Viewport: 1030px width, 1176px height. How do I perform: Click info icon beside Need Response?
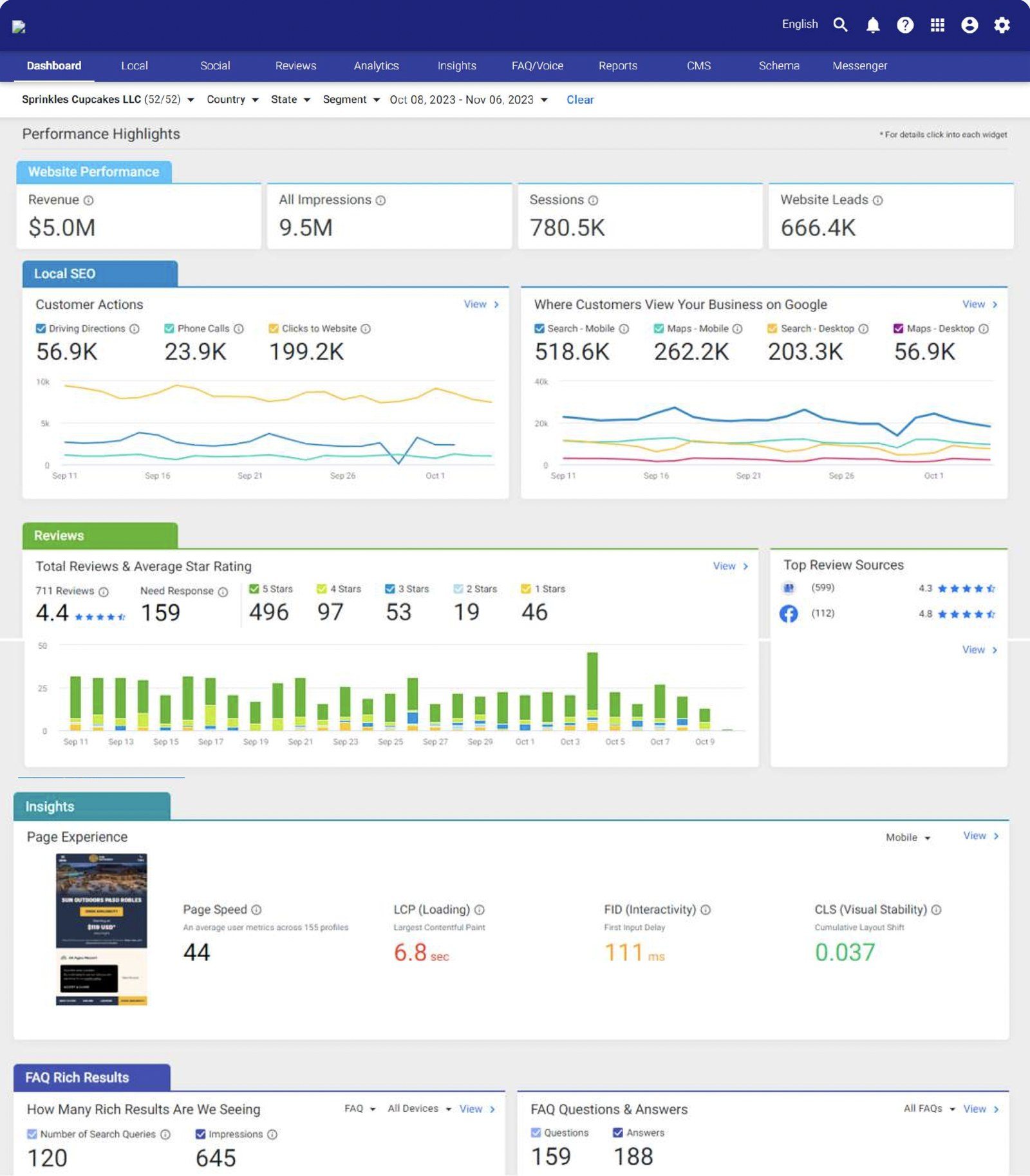223,592
